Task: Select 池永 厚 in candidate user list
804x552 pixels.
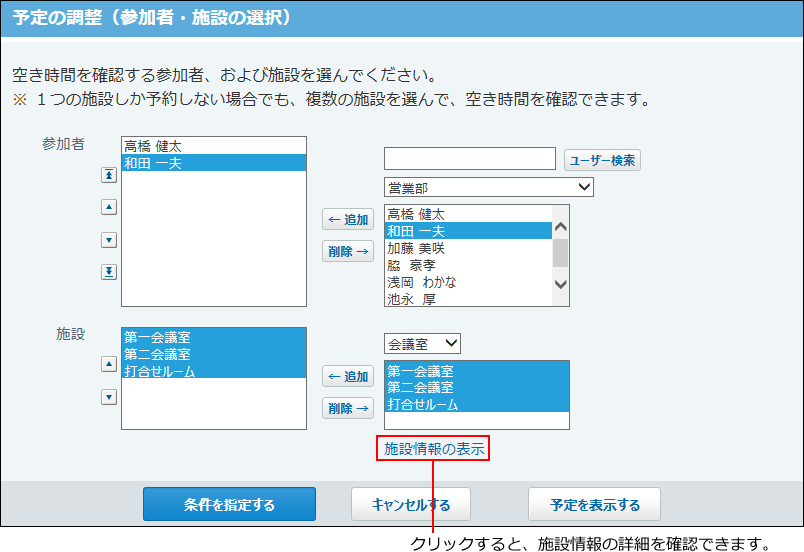Action: (468, 299)
